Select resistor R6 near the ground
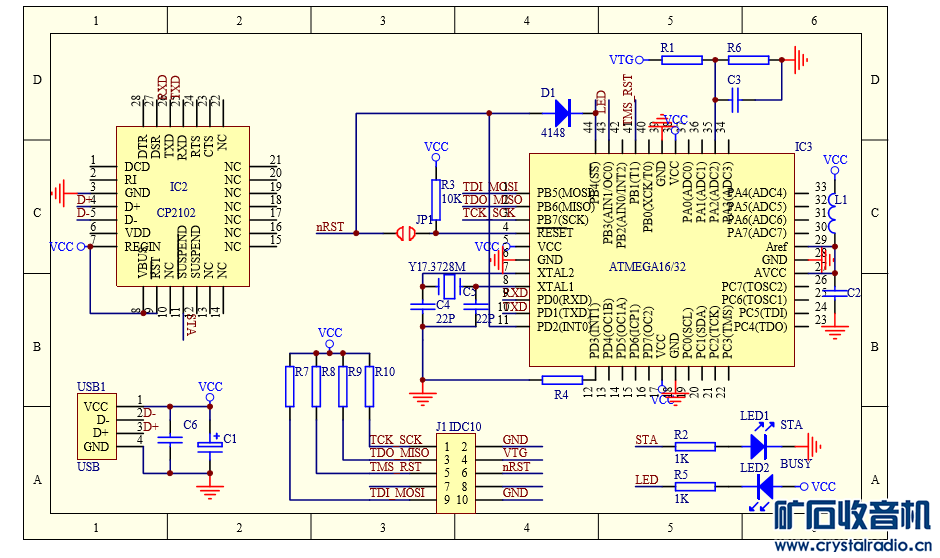The image size is (940, 558). tap(748, 60)
